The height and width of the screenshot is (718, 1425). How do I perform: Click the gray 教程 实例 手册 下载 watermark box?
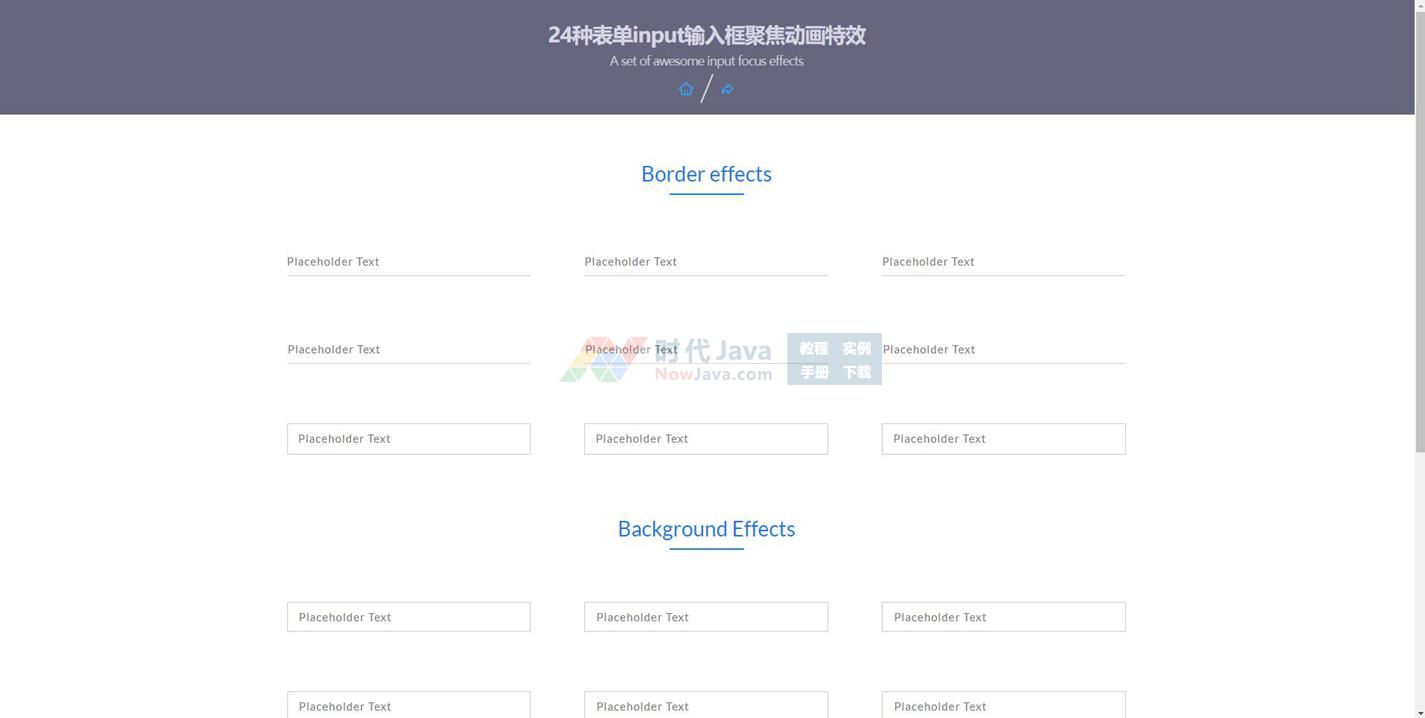click(834, 360)
